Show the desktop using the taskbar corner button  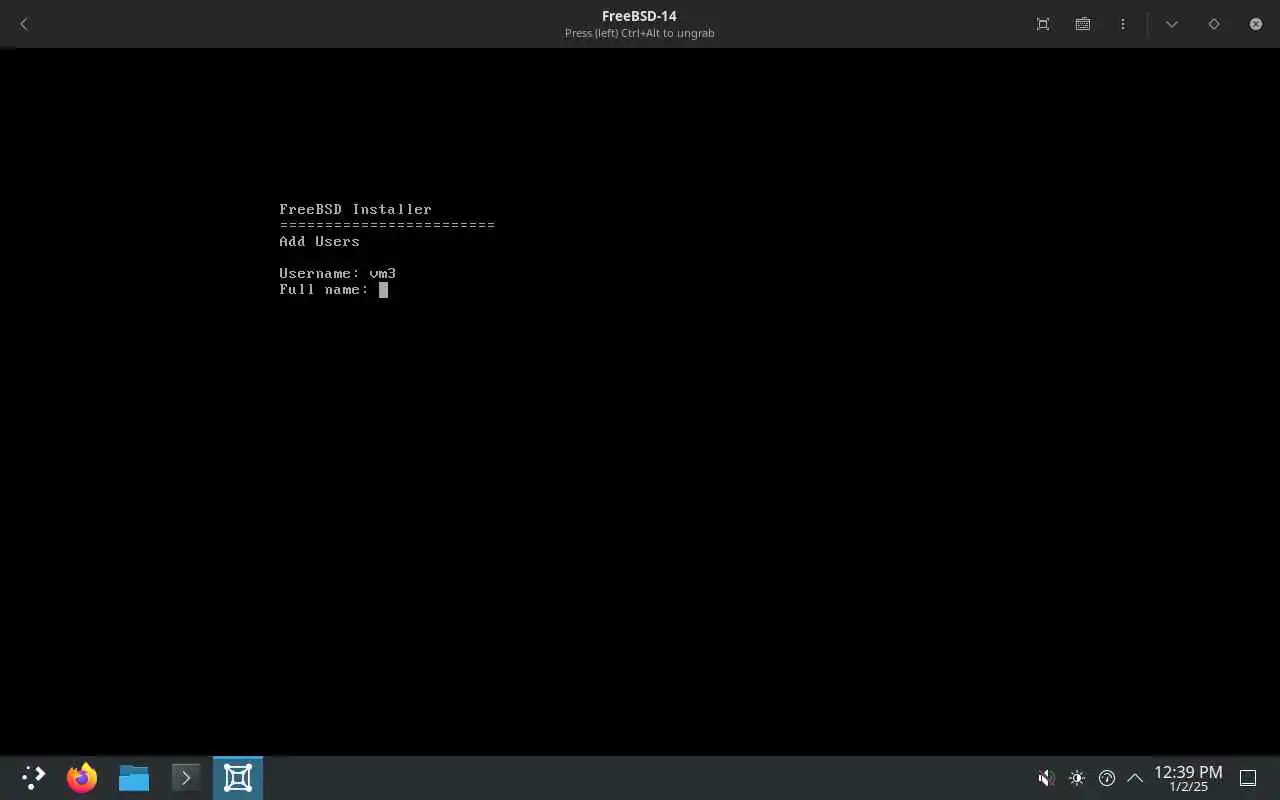(1248, 778)
